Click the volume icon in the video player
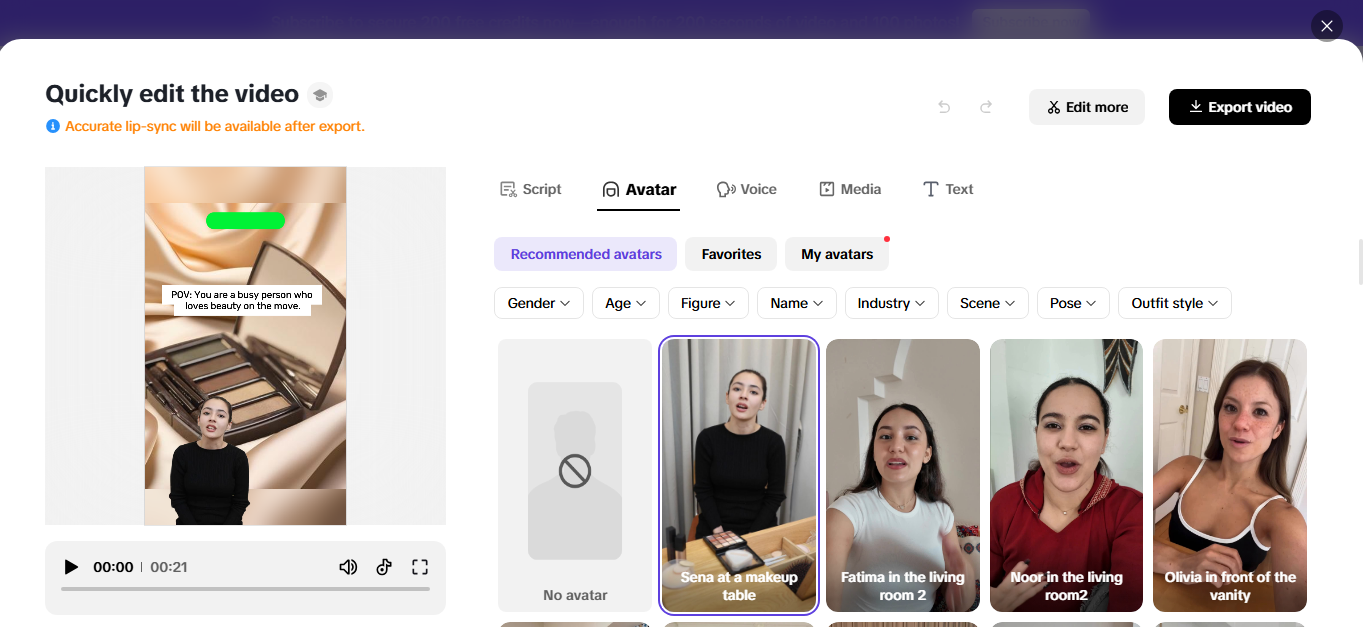This screenshot has height=637, width=1363. [348, 566]
